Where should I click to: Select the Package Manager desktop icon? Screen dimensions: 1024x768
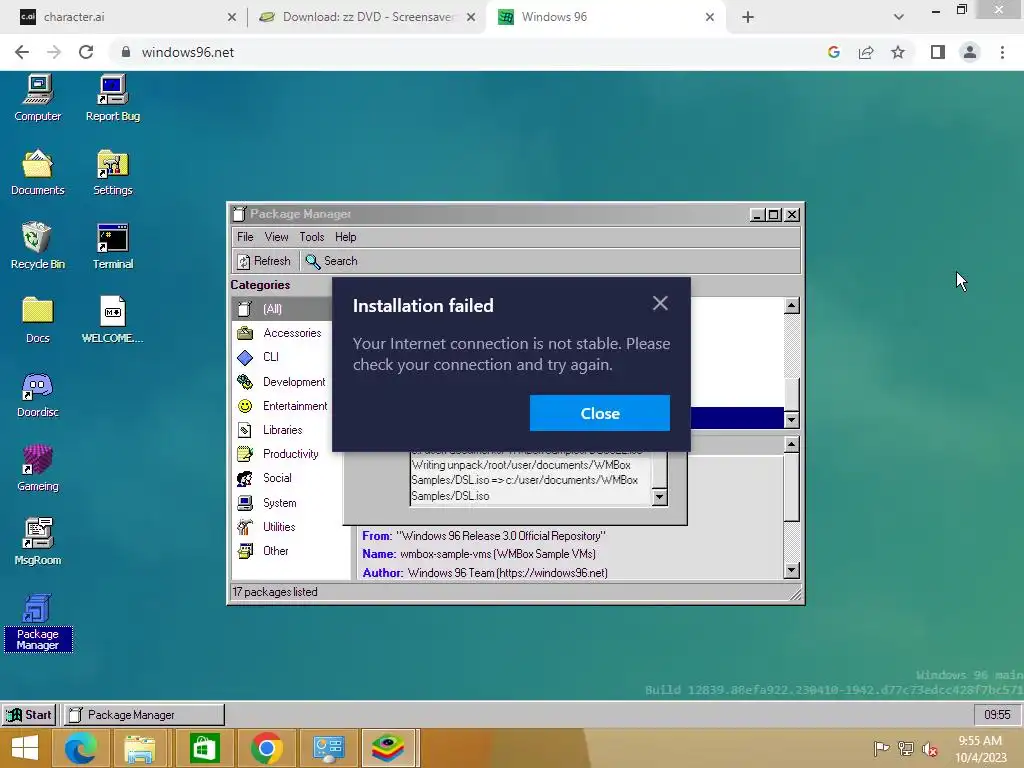37,622
